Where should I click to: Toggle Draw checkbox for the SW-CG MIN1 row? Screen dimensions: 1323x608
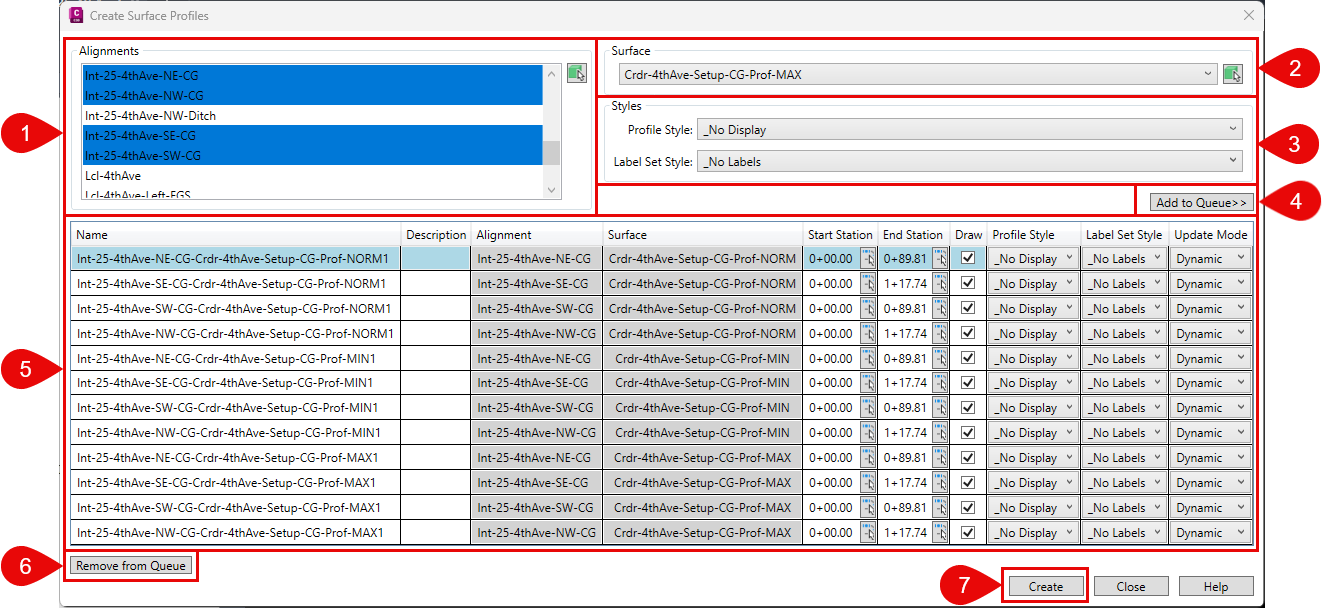click(x=967, y=408)
